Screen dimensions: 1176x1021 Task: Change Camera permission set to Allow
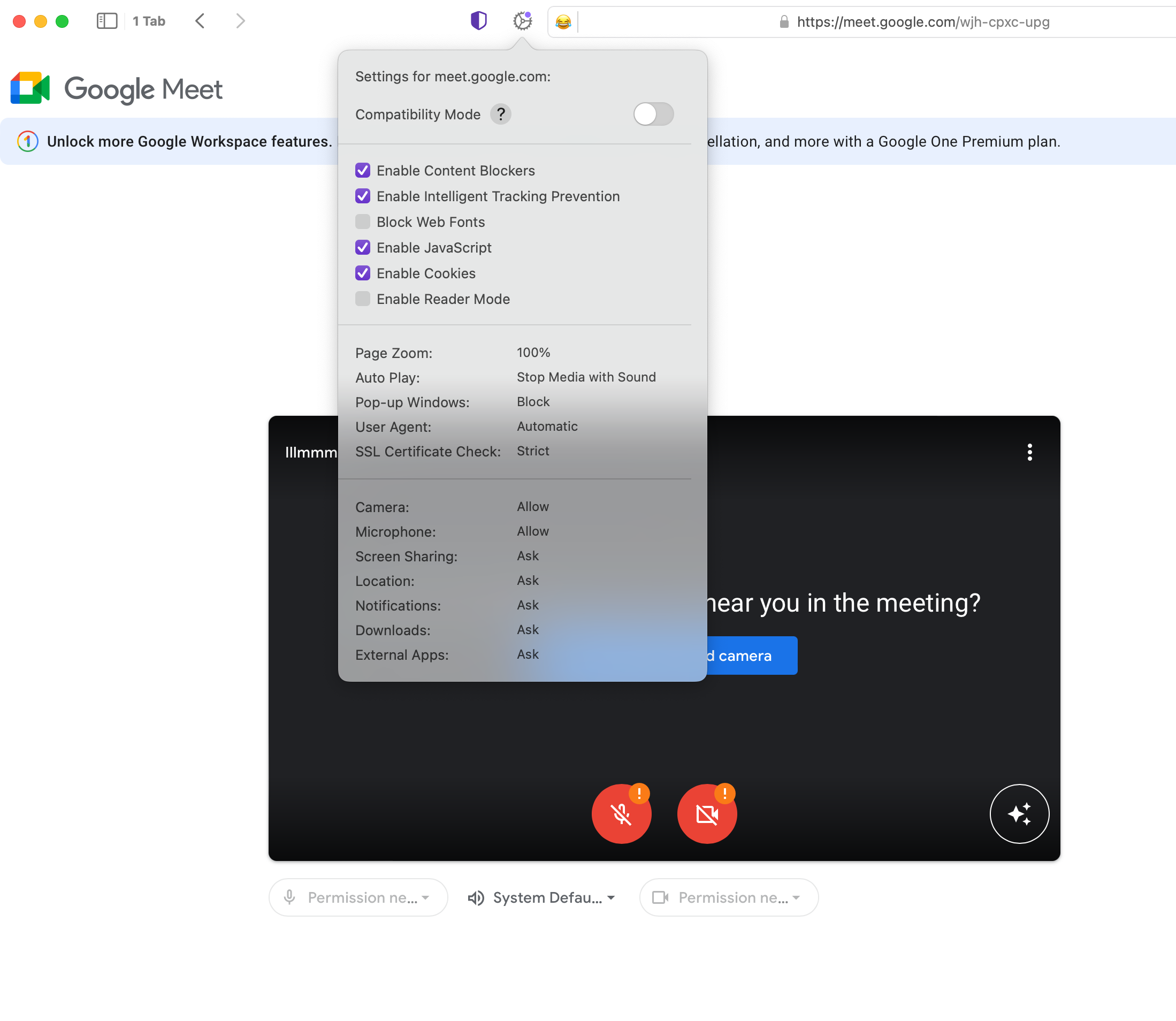pyautogui.click(x=532, y=507)
